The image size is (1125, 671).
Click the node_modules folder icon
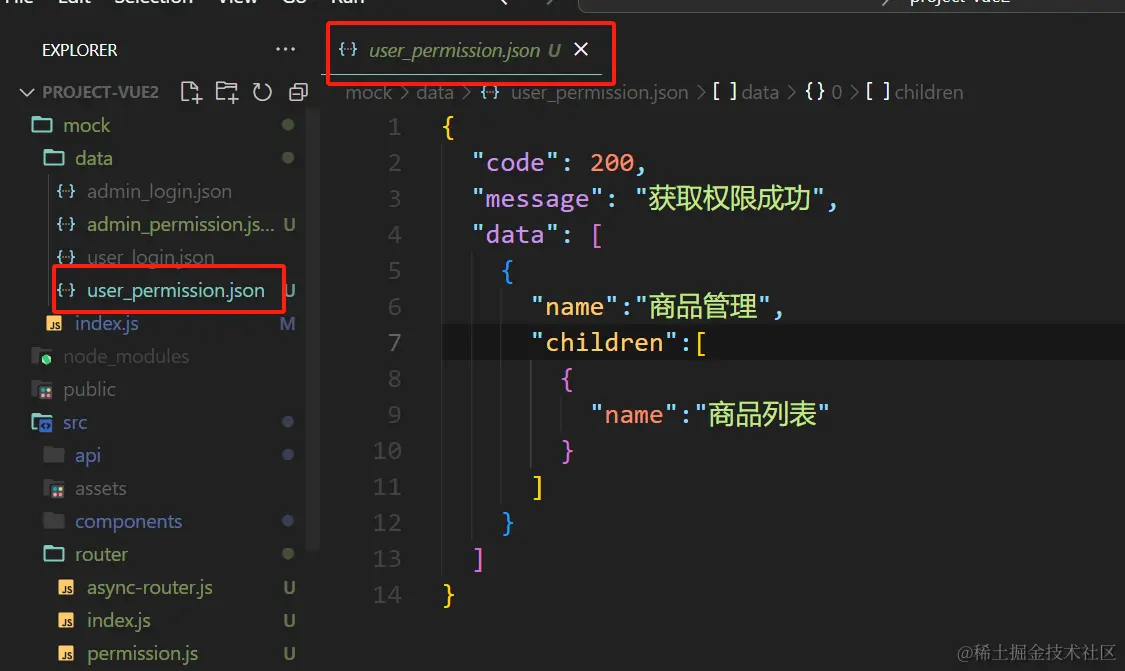(42, 357)
